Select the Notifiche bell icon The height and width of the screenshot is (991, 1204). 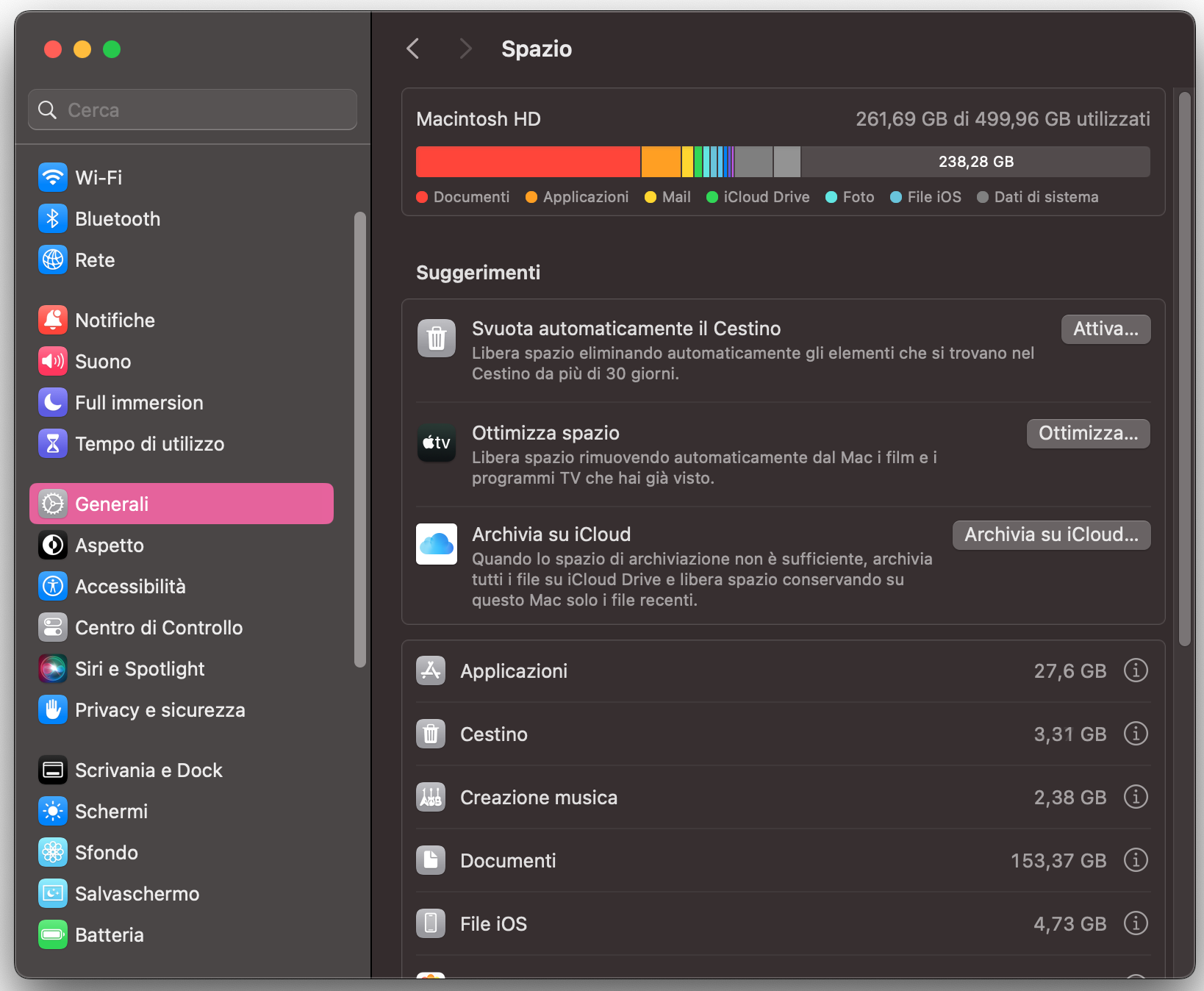52,320
